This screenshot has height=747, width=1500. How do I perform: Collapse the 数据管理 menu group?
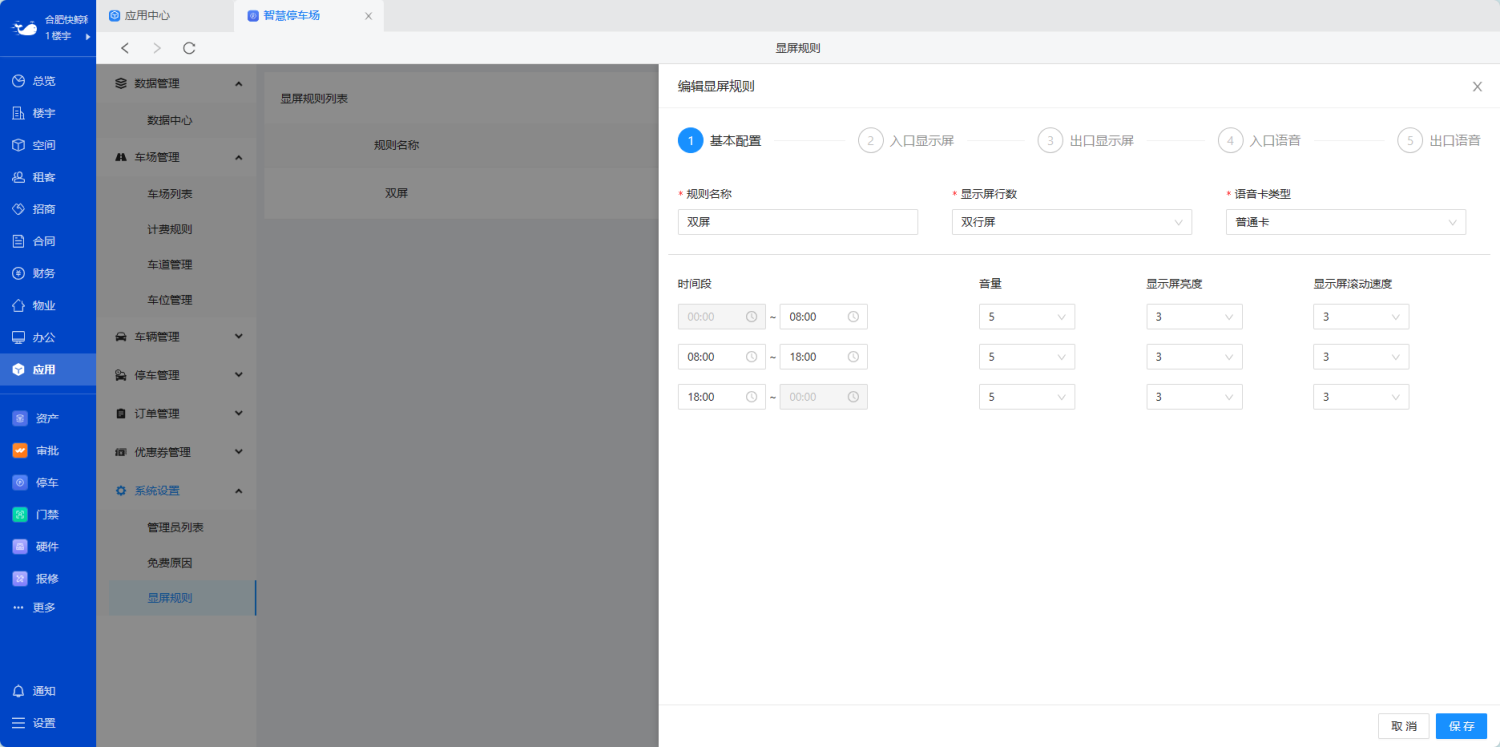[238, 83]
